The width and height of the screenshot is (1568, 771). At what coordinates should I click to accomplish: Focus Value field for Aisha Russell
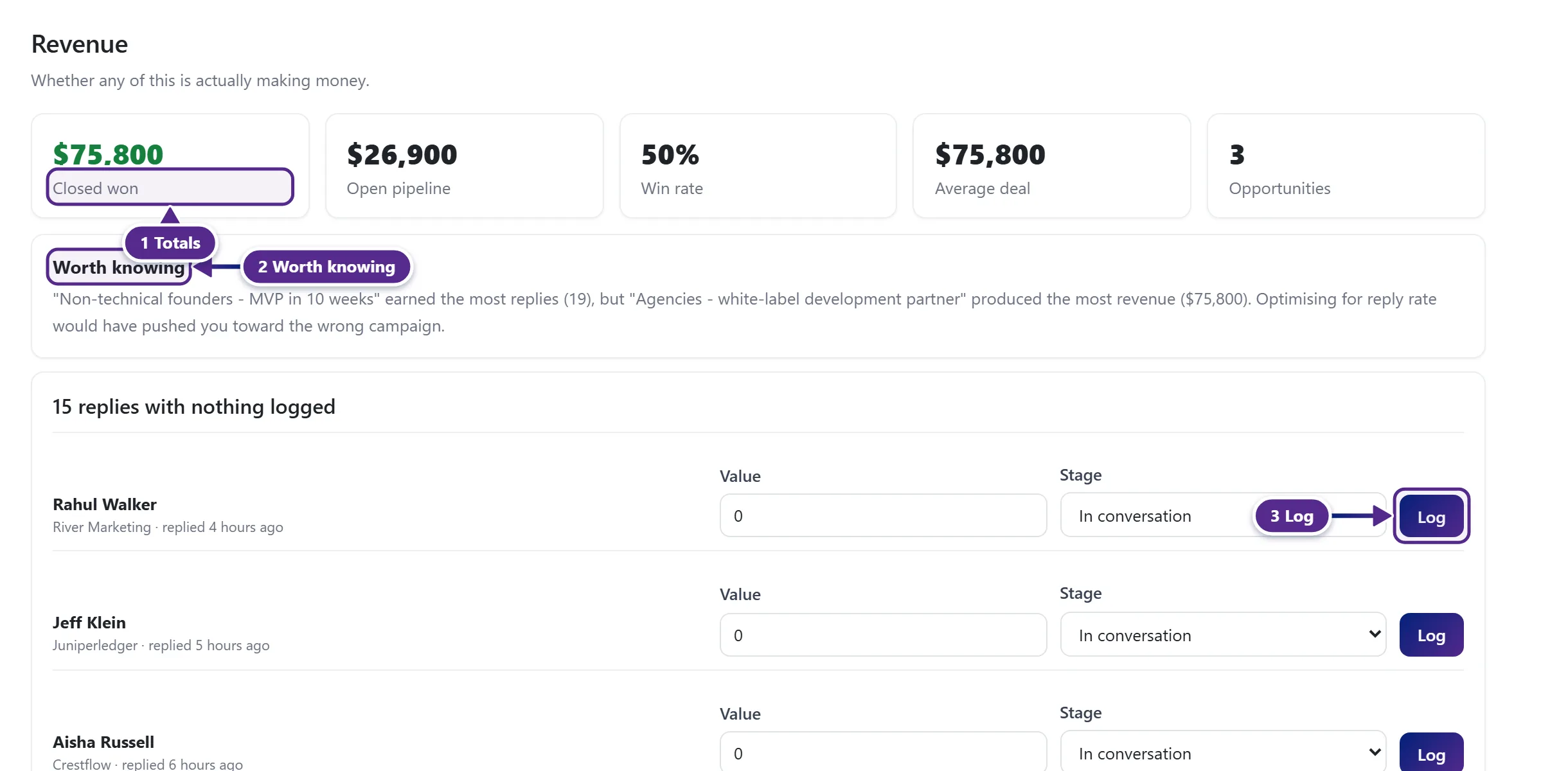[883, 752]
